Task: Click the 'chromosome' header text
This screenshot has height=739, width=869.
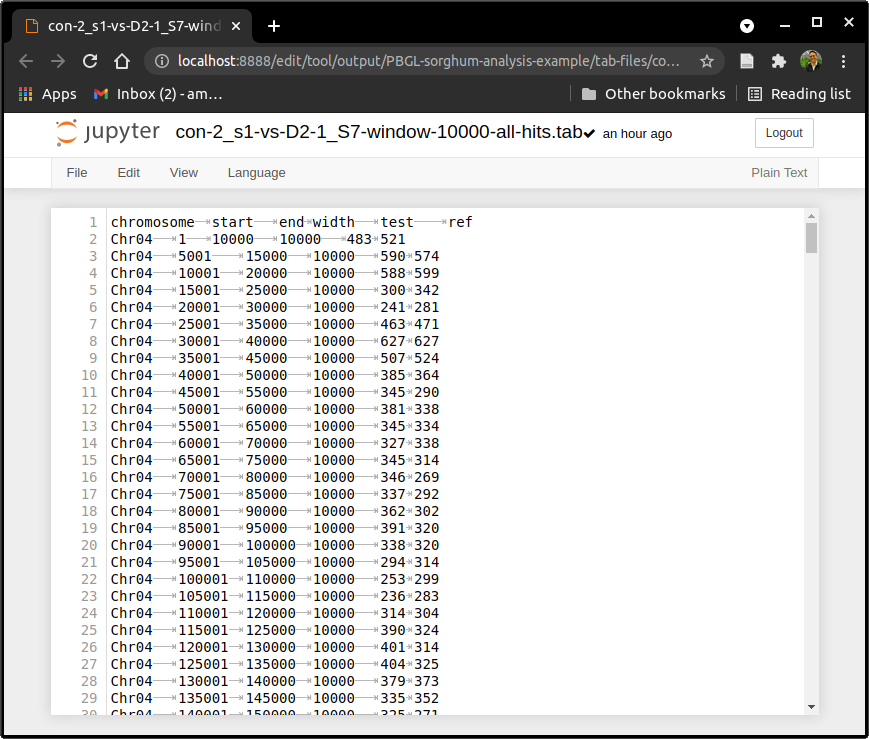Action: coord(152,222)
